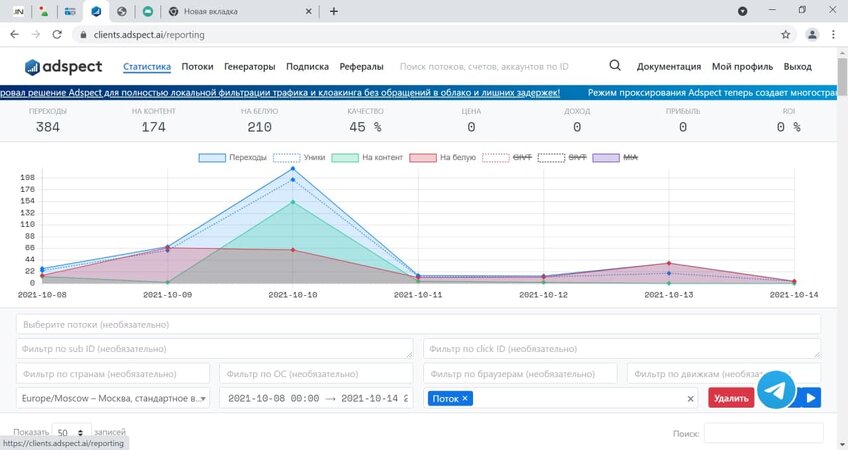The height and width of the screenshot is (450, 848).
Task: Go to Потоки menu item
Action: (x=197, y=67)
